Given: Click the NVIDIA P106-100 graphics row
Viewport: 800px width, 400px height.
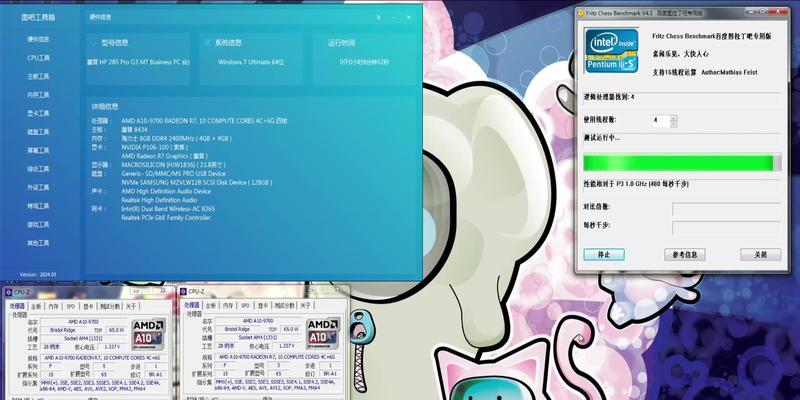Looking at the screenshot, I should (155, 147).
